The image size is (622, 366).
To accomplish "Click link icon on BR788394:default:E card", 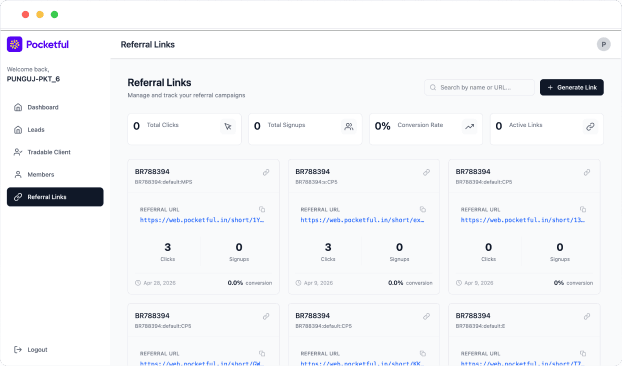I will coord(587,316).
